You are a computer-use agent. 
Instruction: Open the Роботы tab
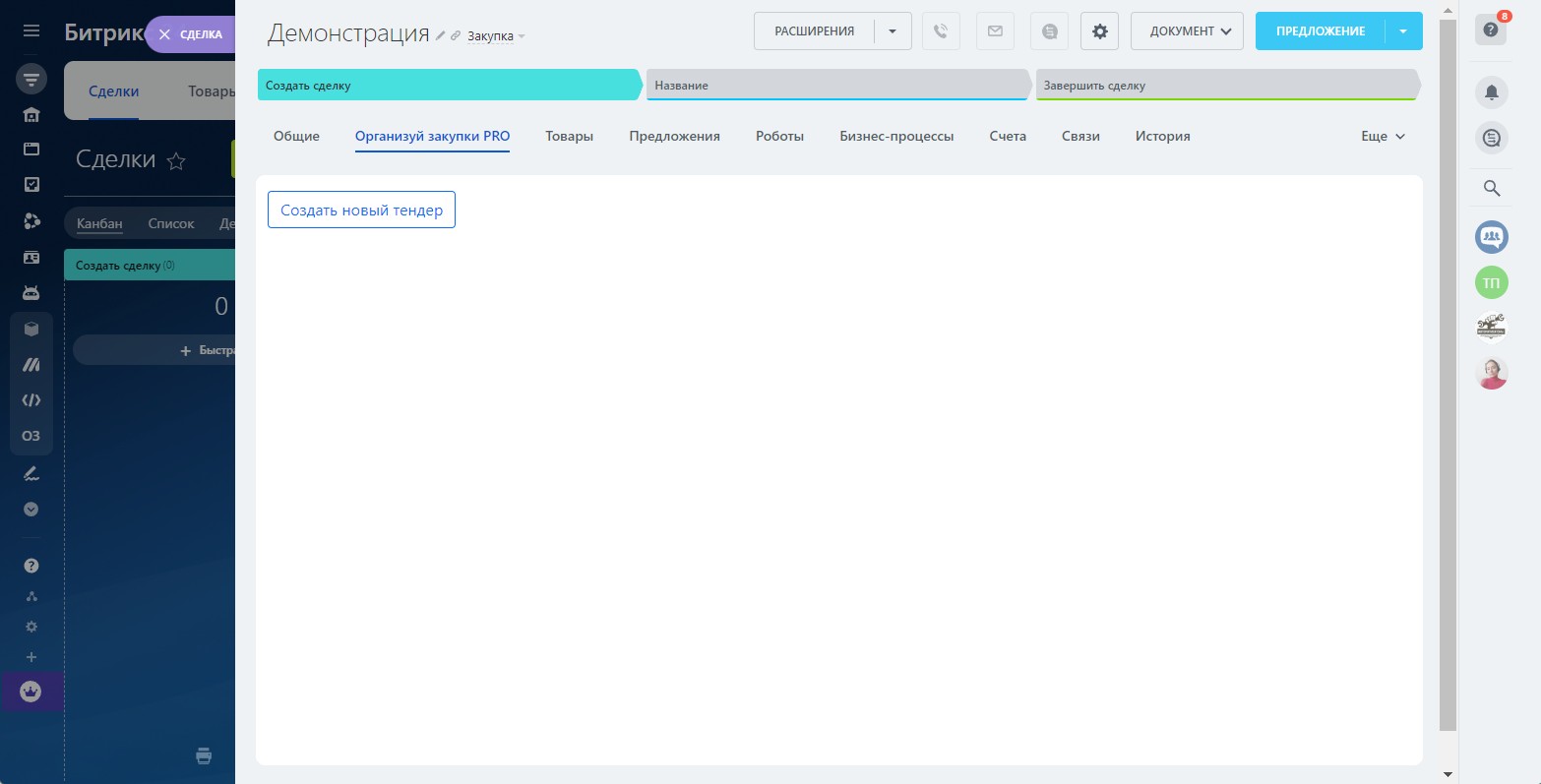(x=780, y=137)
